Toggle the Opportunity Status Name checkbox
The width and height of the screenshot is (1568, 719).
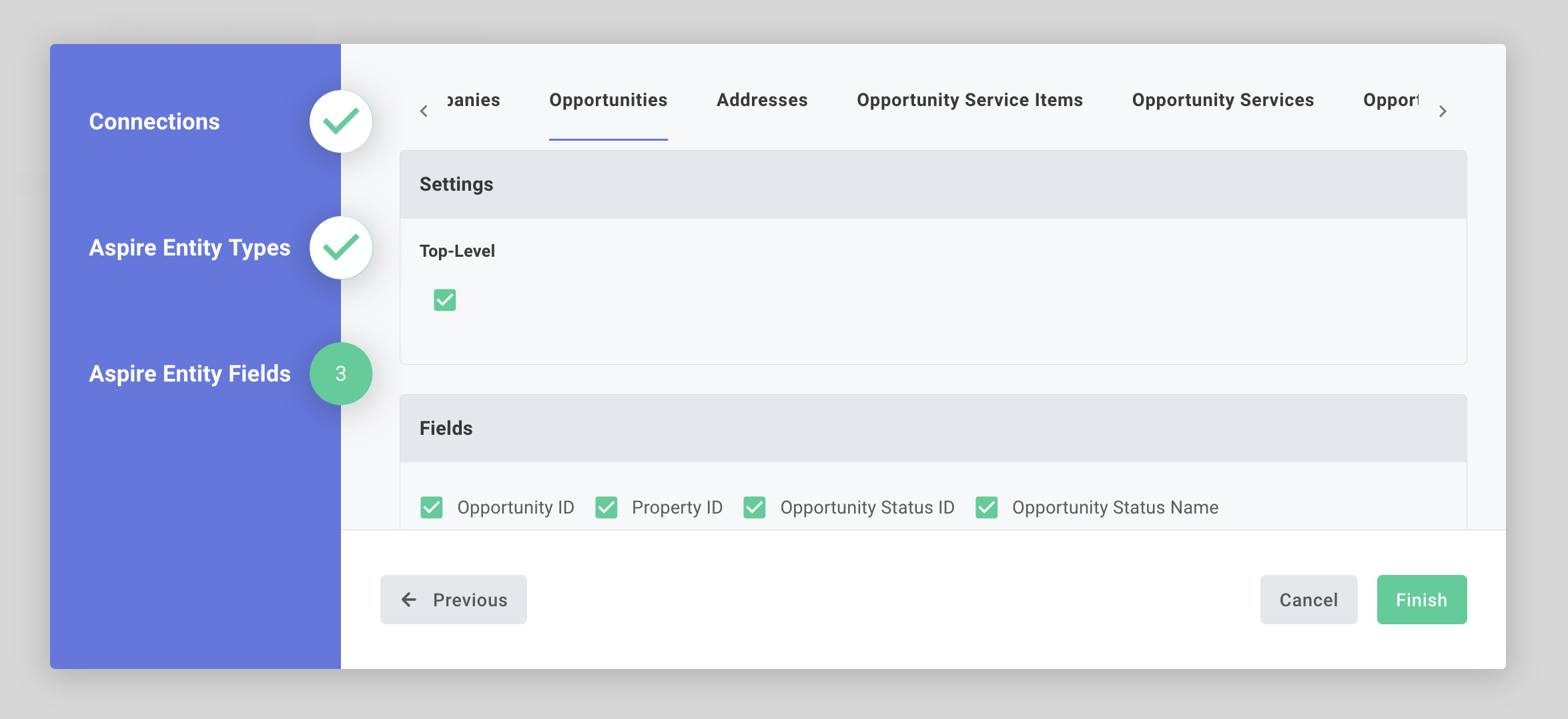click(986, 507)
